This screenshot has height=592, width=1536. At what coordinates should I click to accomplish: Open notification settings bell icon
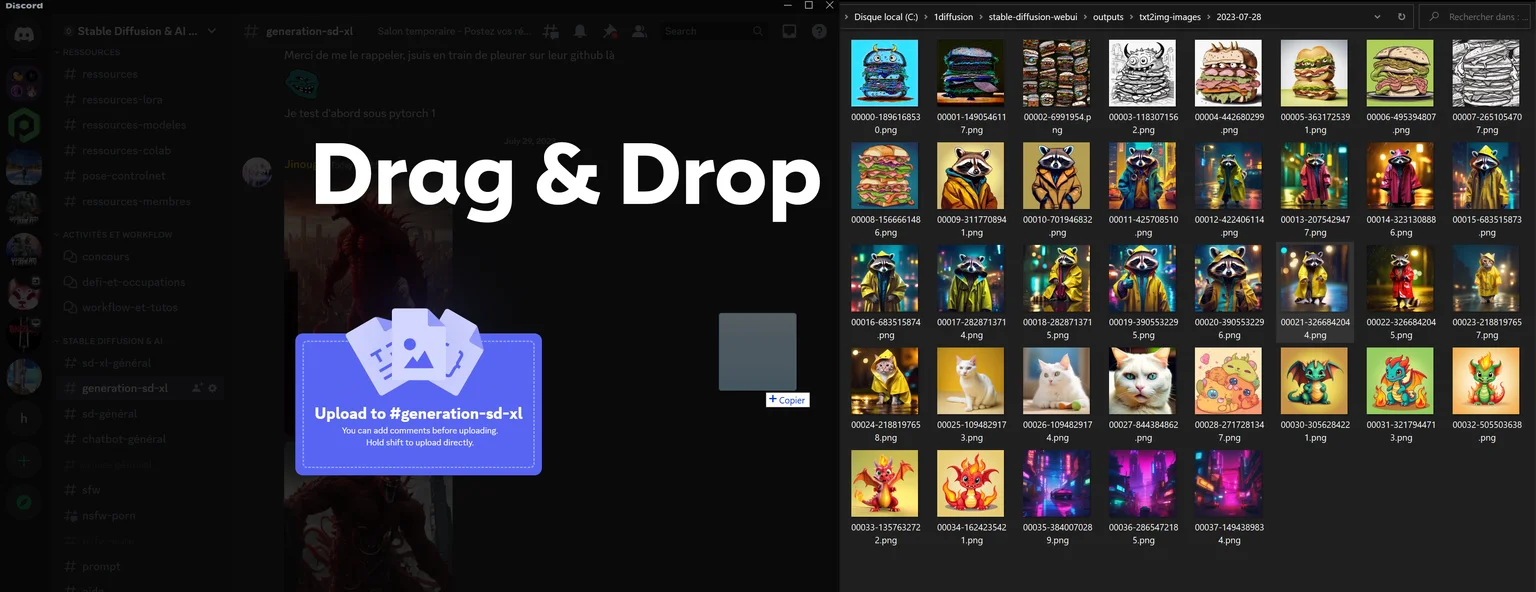[x=580, y=31]
